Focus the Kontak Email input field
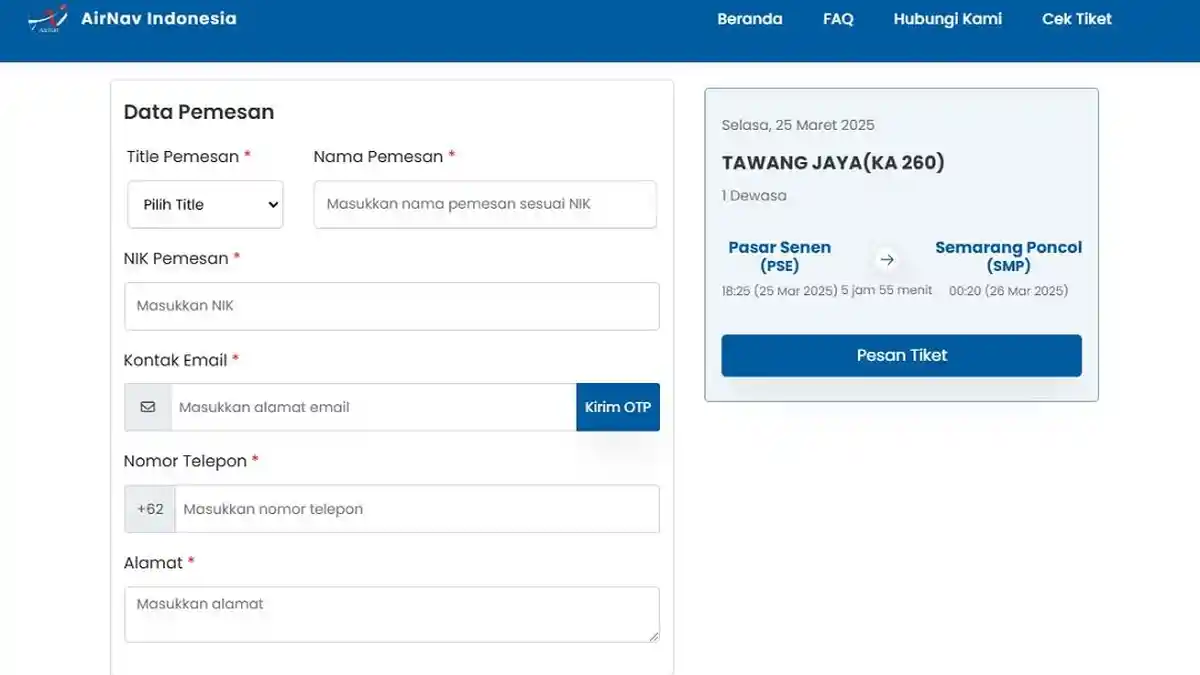Viewport: 1200px width, 675px height. [370, 407]
